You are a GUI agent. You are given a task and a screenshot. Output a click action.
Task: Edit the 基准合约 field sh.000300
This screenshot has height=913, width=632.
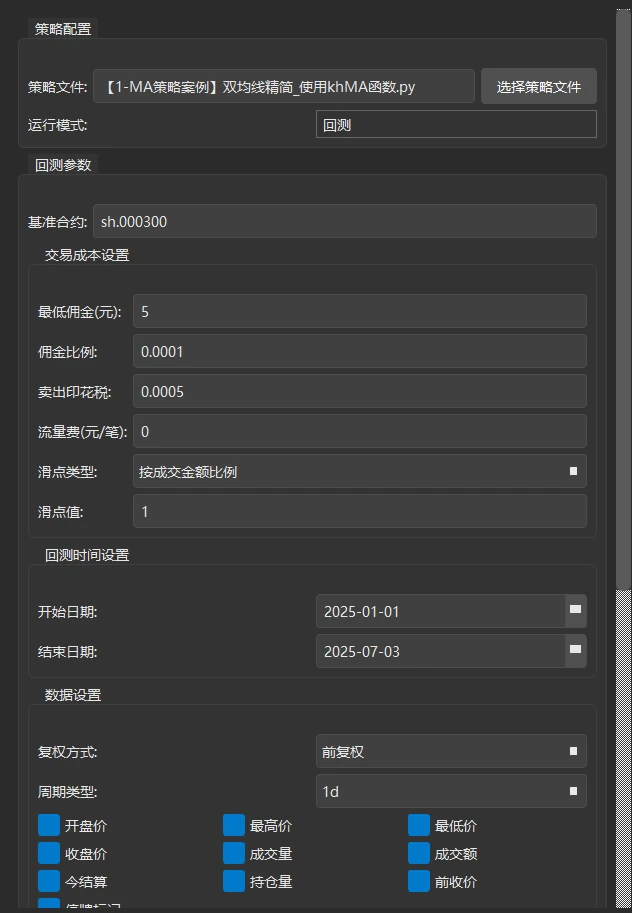pos(345,221)
